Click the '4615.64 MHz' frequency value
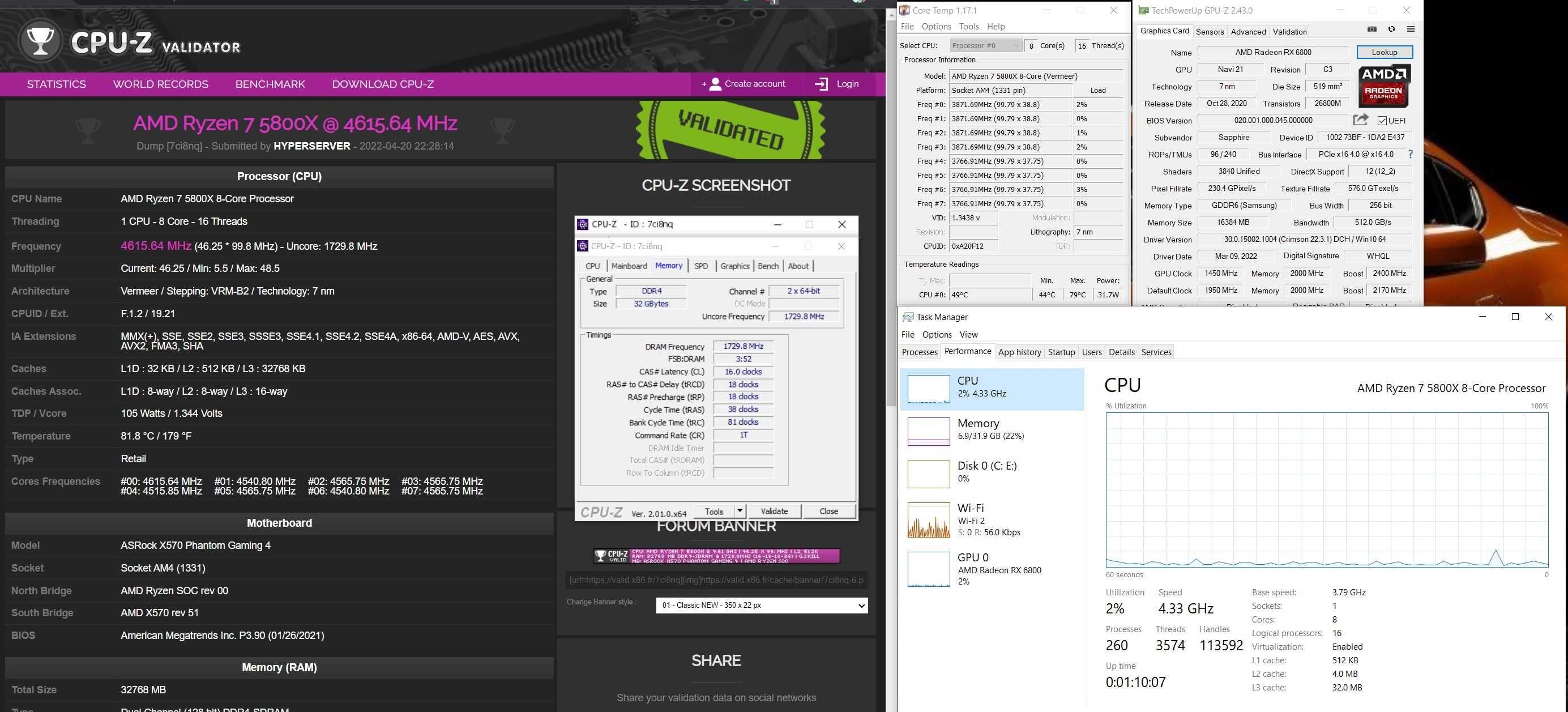Image resolution: width=1568 pixels, height=712 pixels. pyautogui.click(x=156, y=246)
